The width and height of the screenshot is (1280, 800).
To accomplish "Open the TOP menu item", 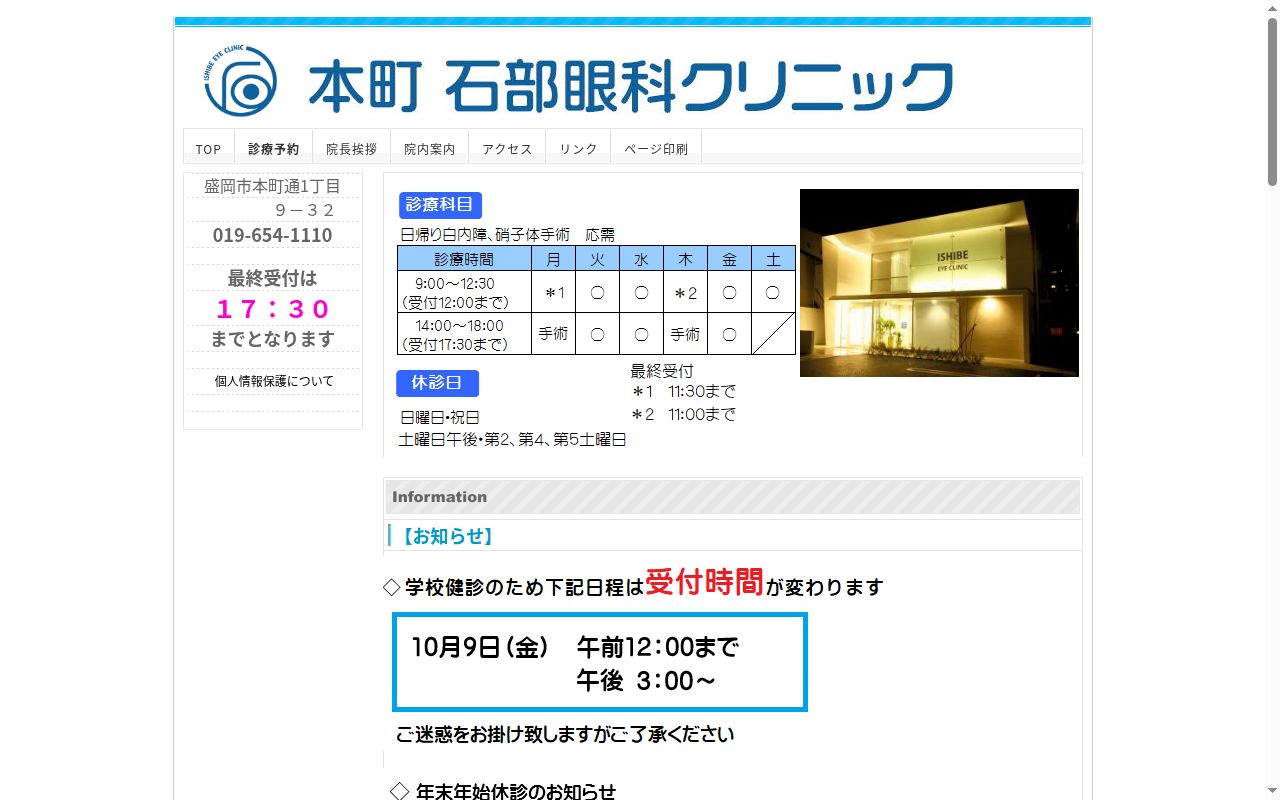I will [209, 148].
